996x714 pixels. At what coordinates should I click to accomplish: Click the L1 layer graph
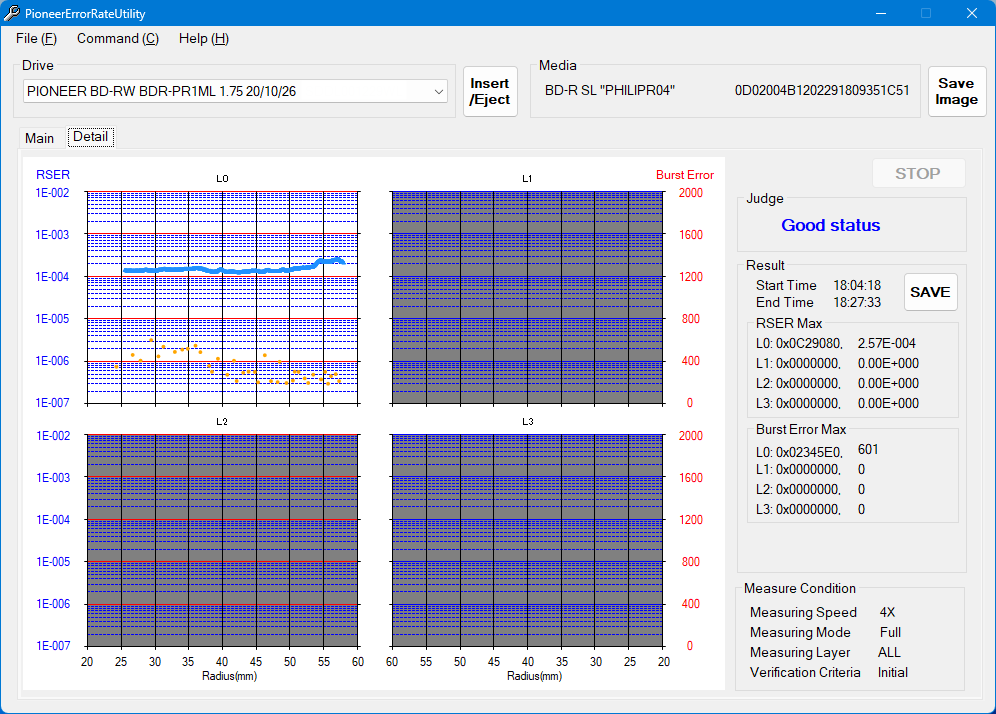pos(526,297)
